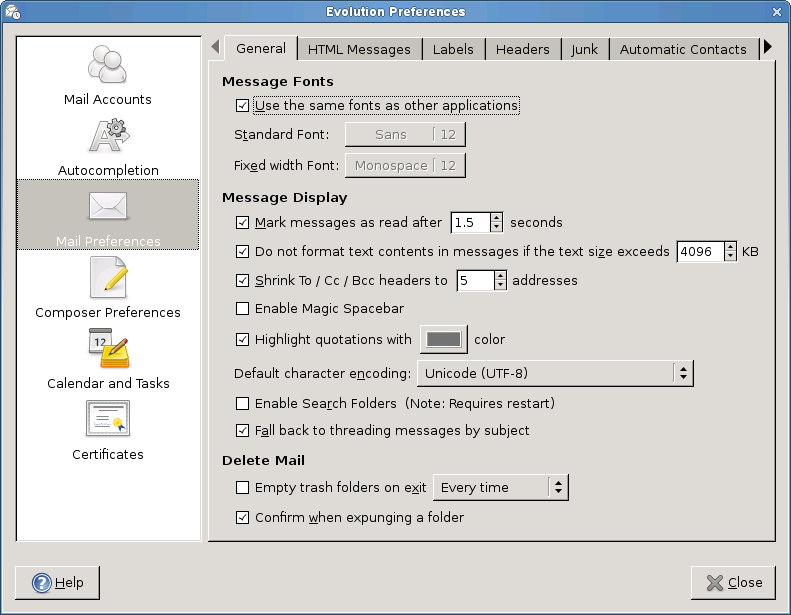Open the quotation highlight color picker
The width and height of the screenshot is (791, 615).
pyautogui.click(x=443, y=340)
